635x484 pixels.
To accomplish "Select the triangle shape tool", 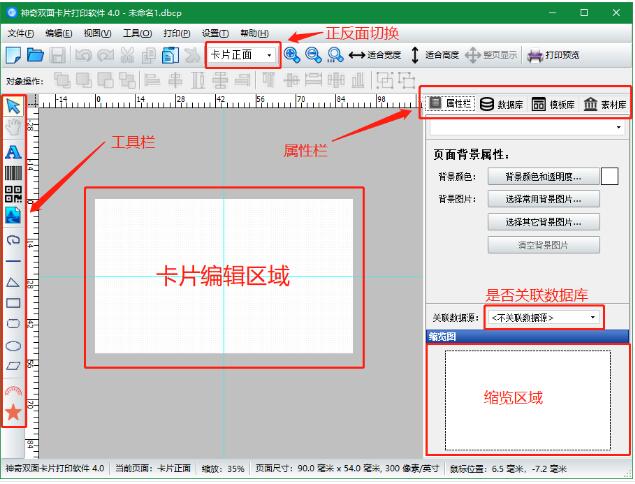I will point(13,282).
